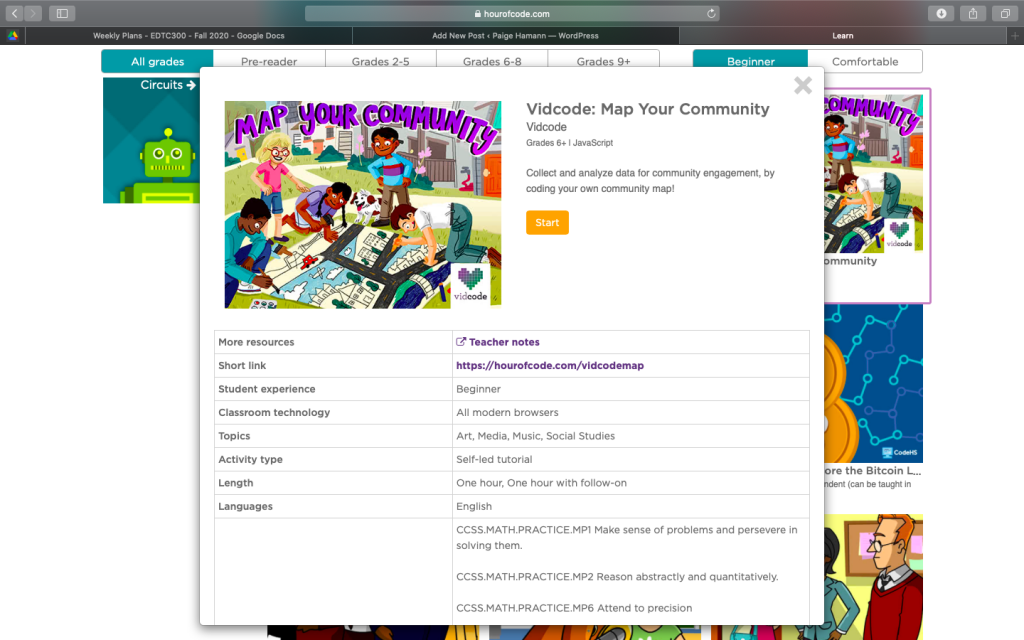Click the English language value
Image resolution: width=1024 pixels, height=640 pixels.
coord(474,506)
